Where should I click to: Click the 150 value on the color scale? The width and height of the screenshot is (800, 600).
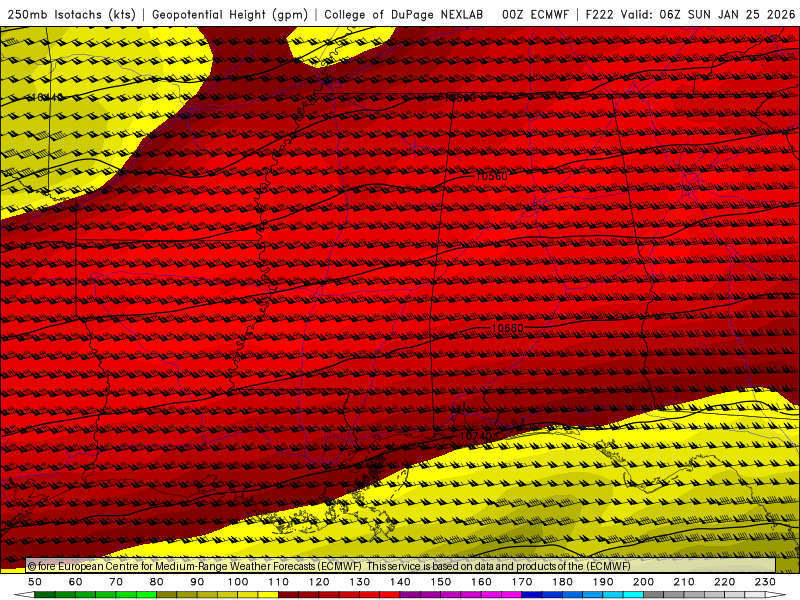point(441,582)
